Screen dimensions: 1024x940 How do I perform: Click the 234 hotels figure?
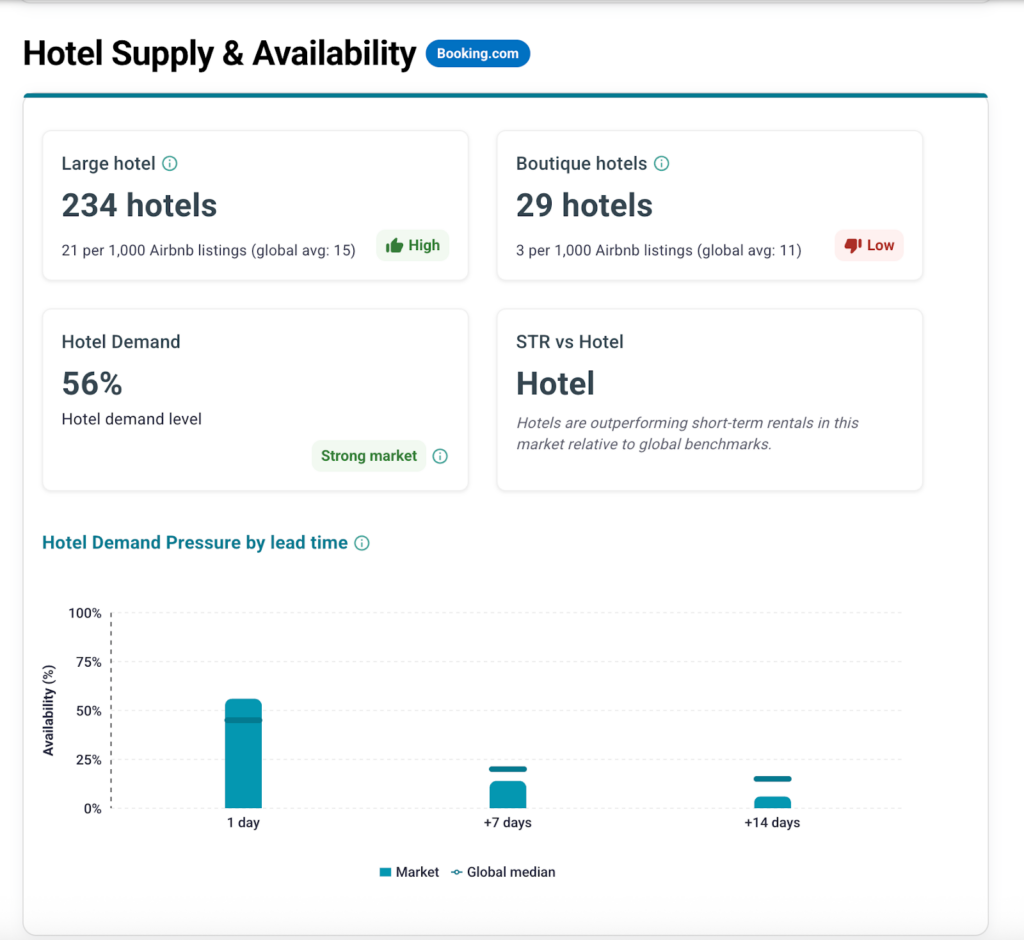click(x=139, y=205)
